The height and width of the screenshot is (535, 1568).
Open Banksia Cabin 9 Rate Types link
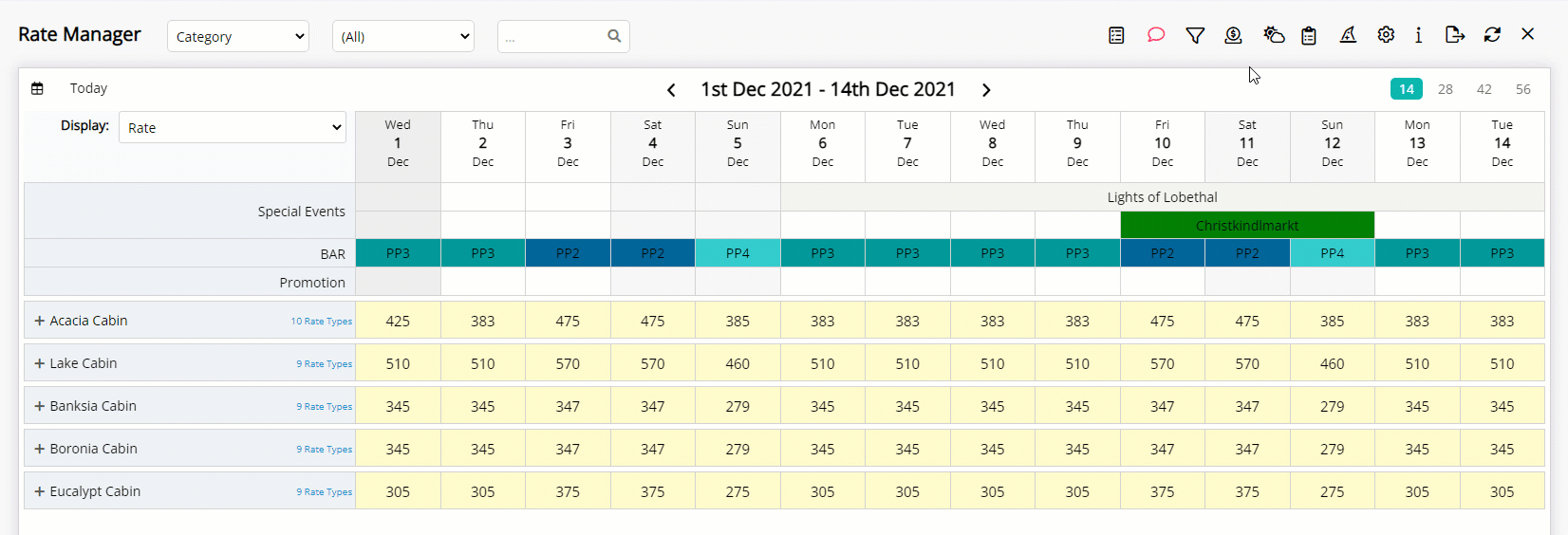325,407
